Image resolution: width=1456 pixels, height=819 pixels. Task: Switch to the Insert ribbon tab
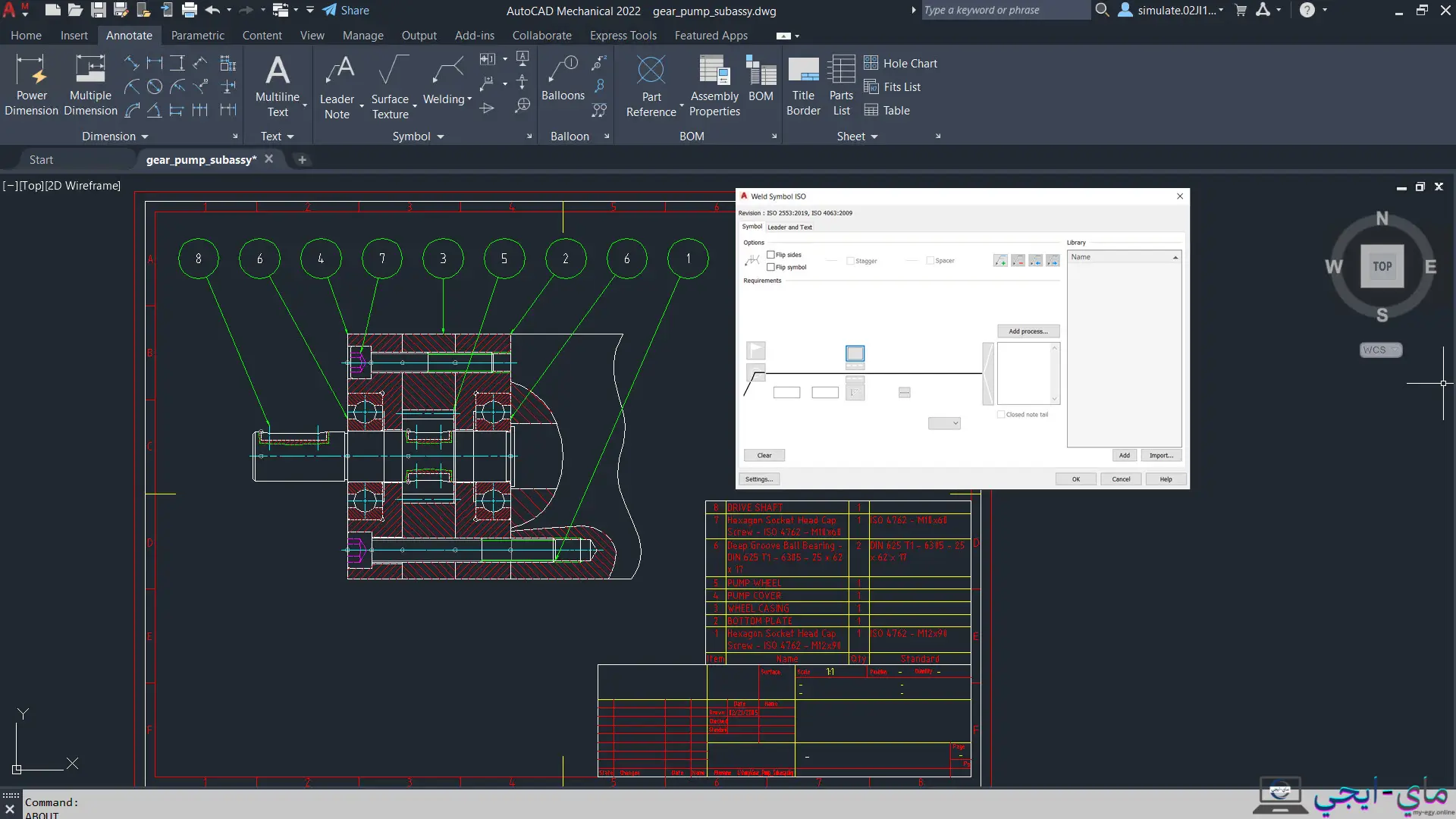(74, 36)
